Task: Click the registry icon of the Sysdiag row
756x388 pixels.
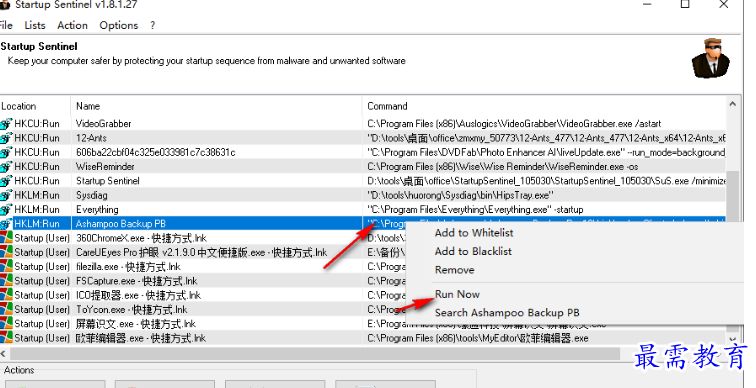Action: (x=6, y=195)
